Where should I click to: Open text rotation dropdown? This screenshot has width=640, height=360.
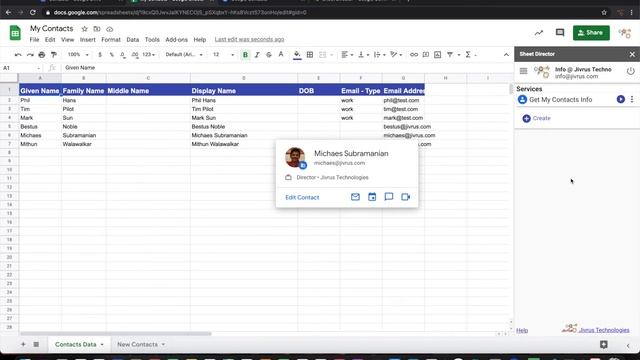(396, 55)
